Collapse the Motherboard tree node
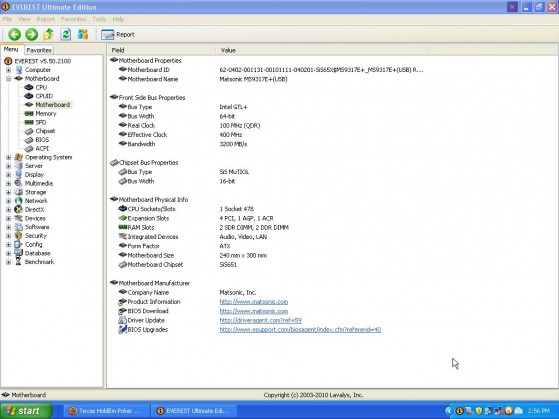 coord(8,79)
